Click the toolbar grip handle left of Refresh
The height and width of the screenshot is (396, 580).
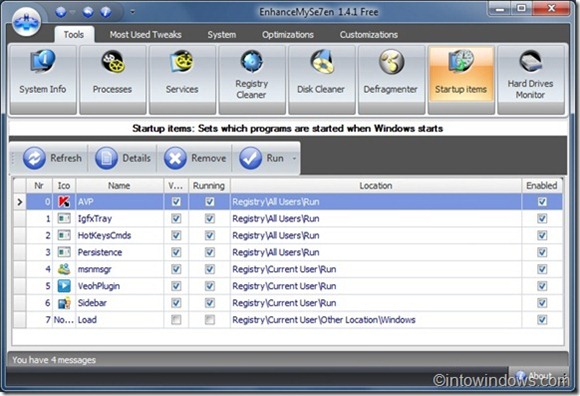pyautogui.click(x=13, y=159)
